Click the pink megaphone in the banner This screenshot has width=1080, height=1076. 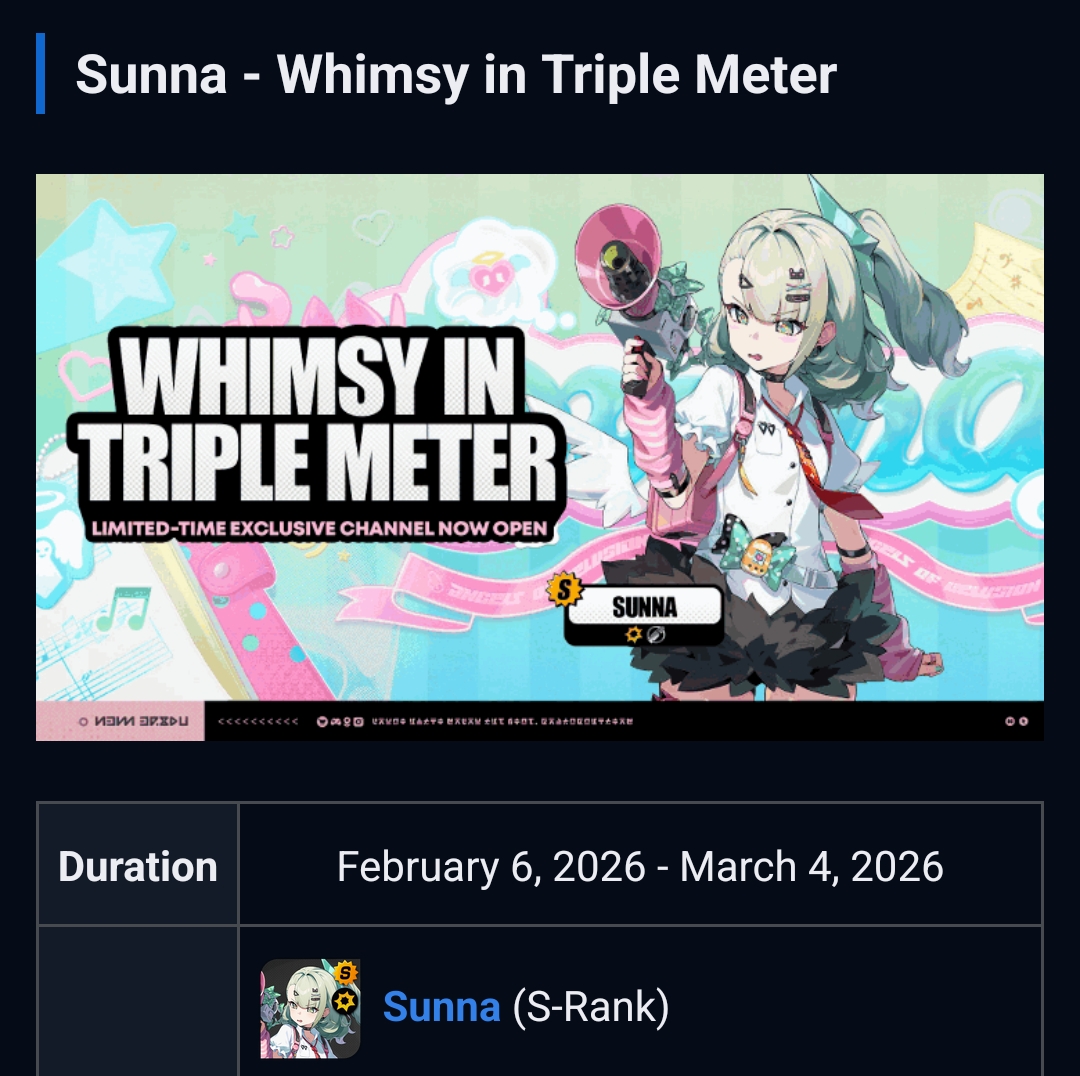click(x=618, y=262)
